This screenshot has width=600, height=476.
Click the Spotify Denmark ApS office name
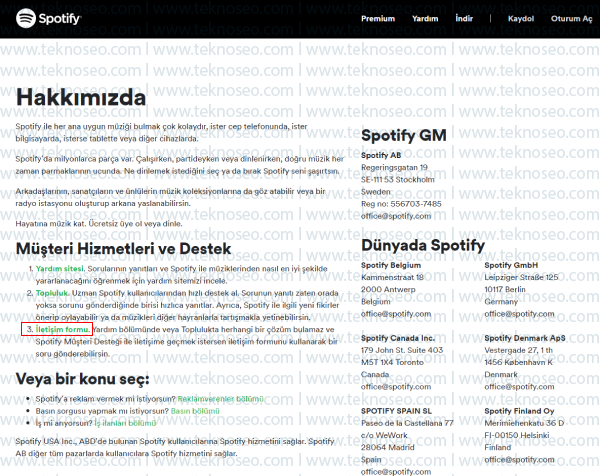(525, 338)
